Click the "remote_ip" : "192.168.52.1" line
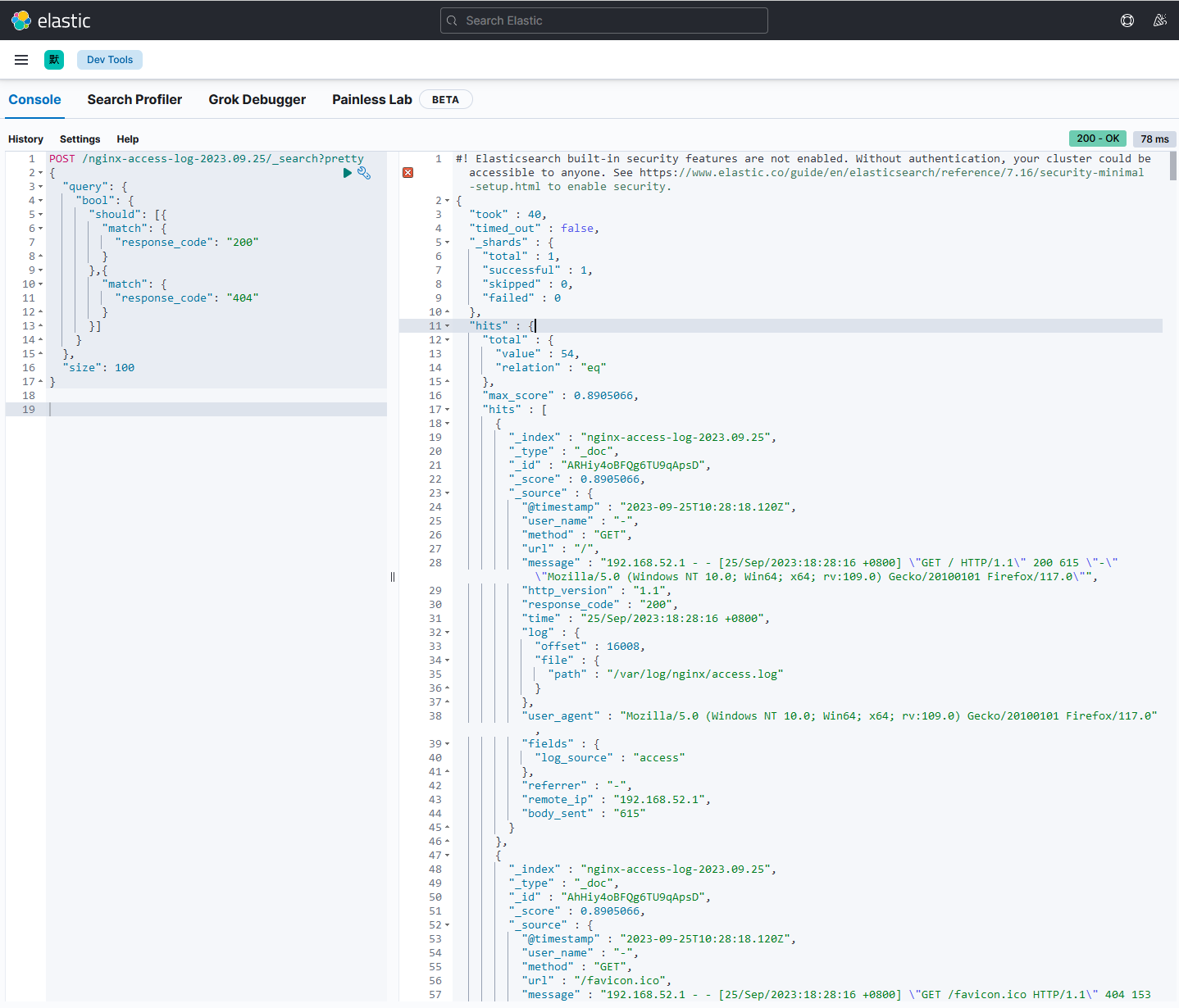This screenshot has width=1179, height=1008. coord(617,800)
